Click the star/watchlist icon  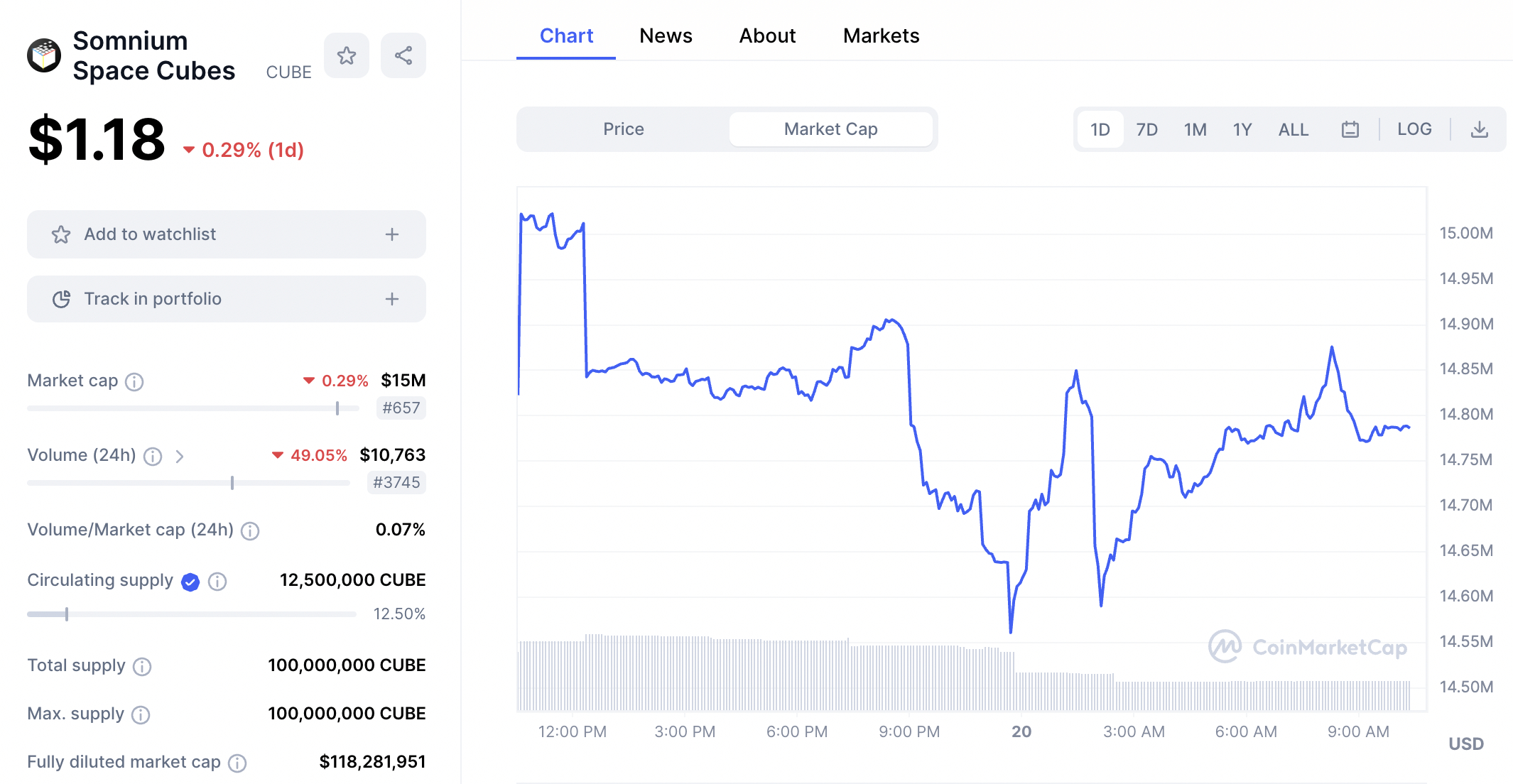(347, 55)
